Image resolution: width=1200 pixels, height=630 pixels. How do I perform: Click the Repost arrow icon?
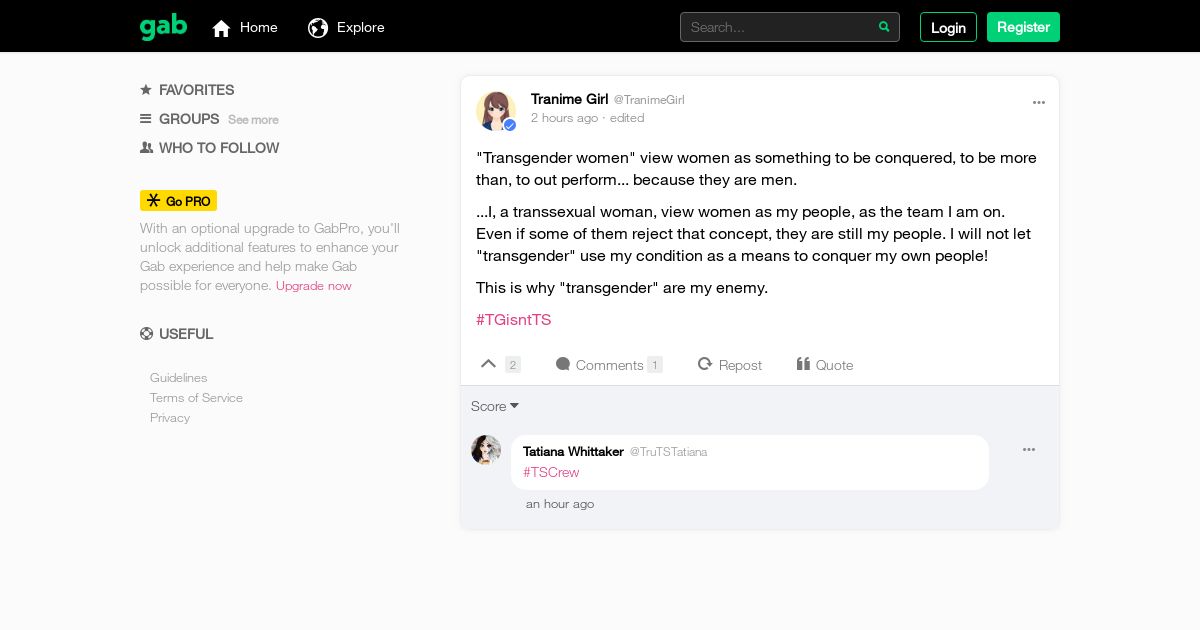pos(705,364)
